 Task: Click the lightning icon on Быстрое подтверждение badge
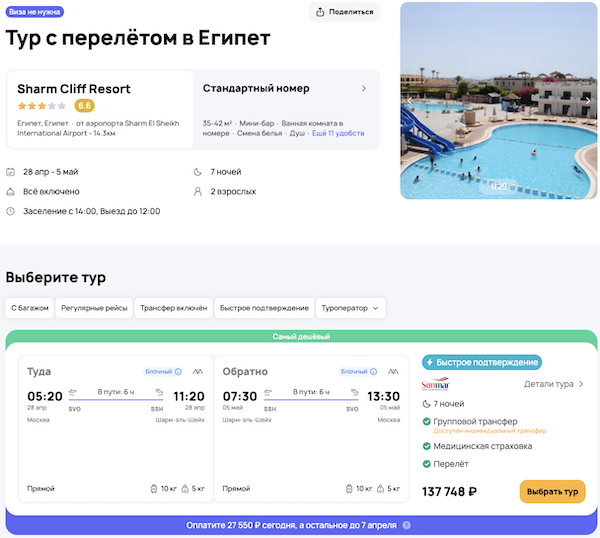coord(430,362)
